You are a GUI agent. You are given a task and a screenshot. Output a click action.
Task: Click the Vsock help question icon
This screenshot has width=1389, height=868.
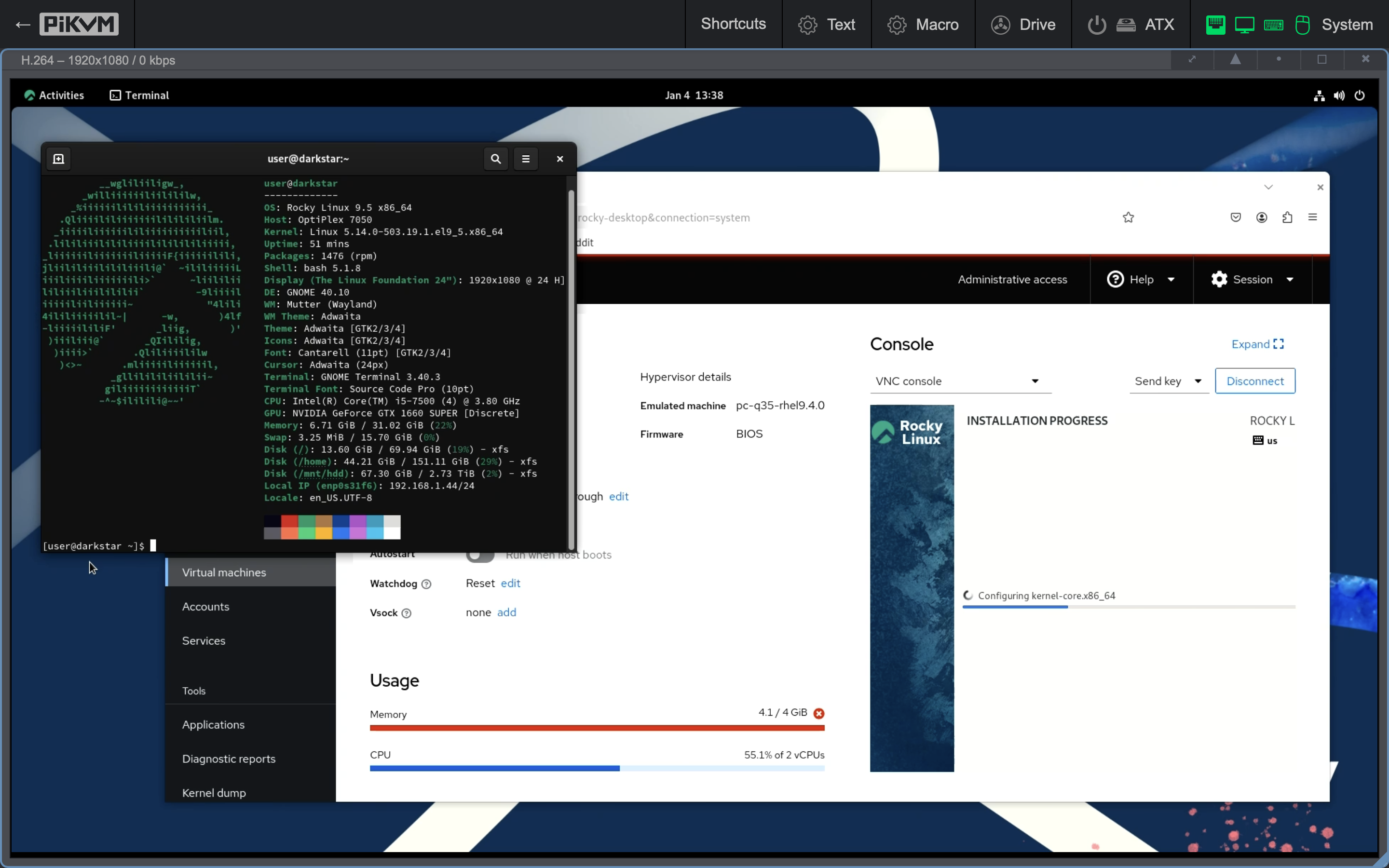tap(407, 613)
